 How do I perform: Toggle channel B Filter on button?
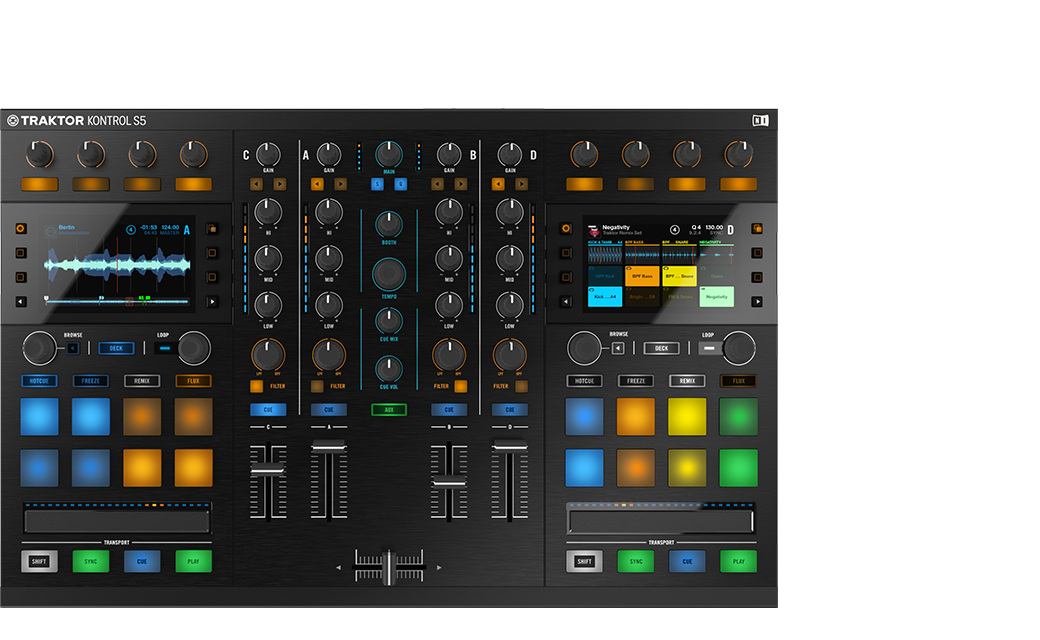pos(461,386)
